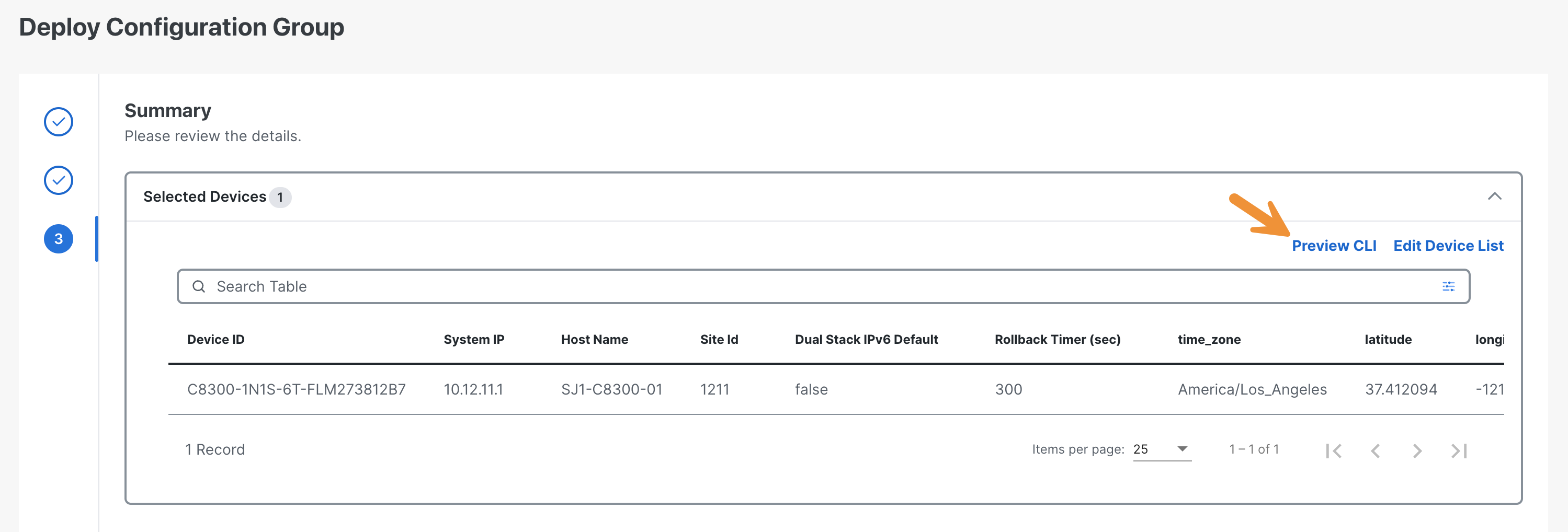Go to the previous page arrow
The height and width of the screenshot is (532, 1568).
[1375, 450]
